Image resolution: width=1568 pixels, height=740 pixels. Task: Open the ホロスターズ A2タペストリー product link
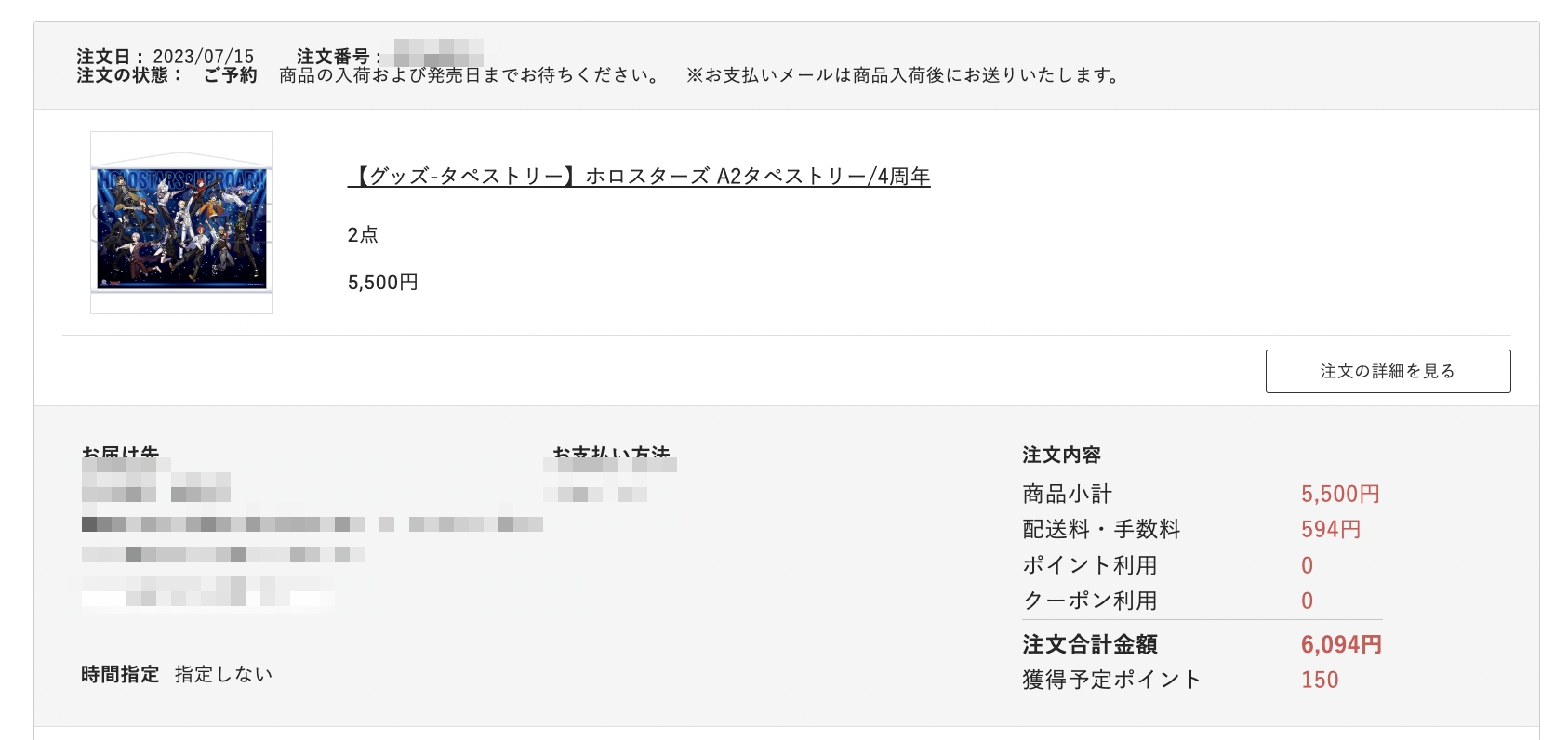click(639, 177)
